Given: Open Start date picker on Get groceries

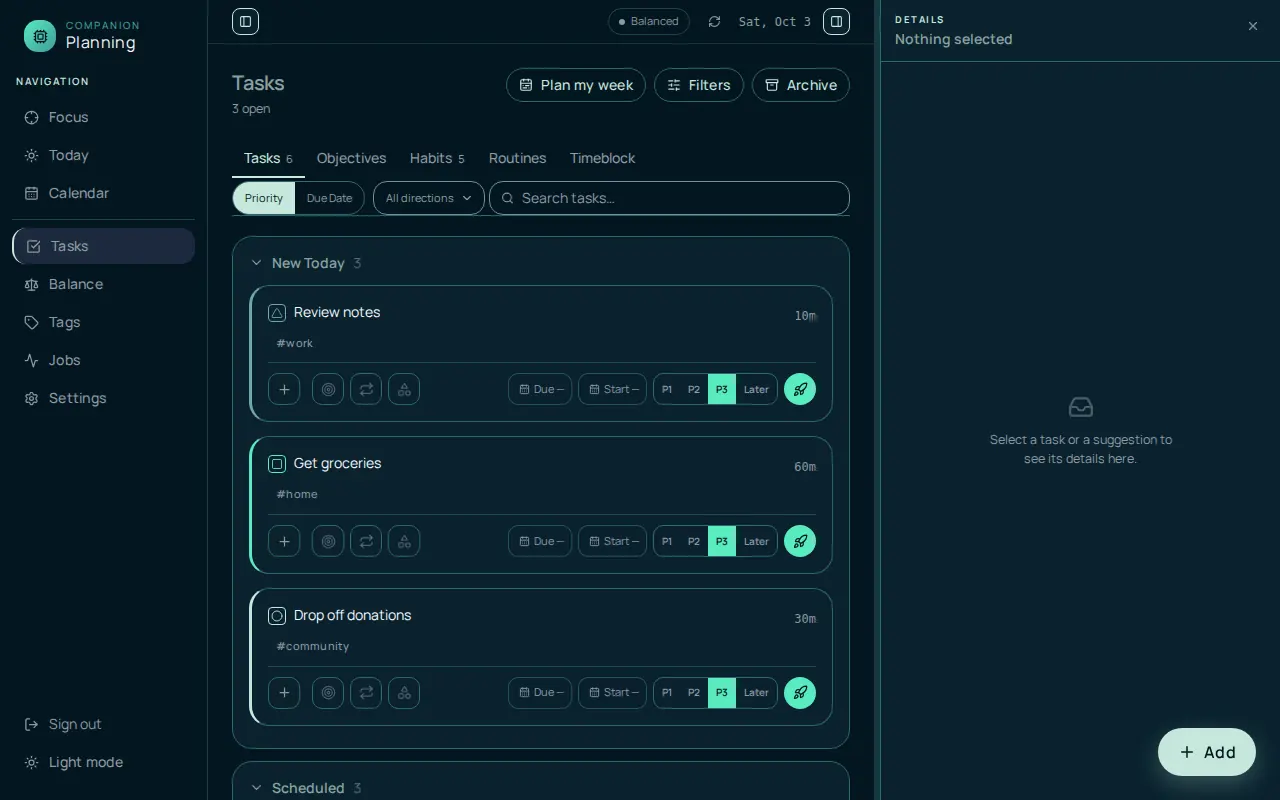Looking at the screenshot, I should [x=612, y=541].
